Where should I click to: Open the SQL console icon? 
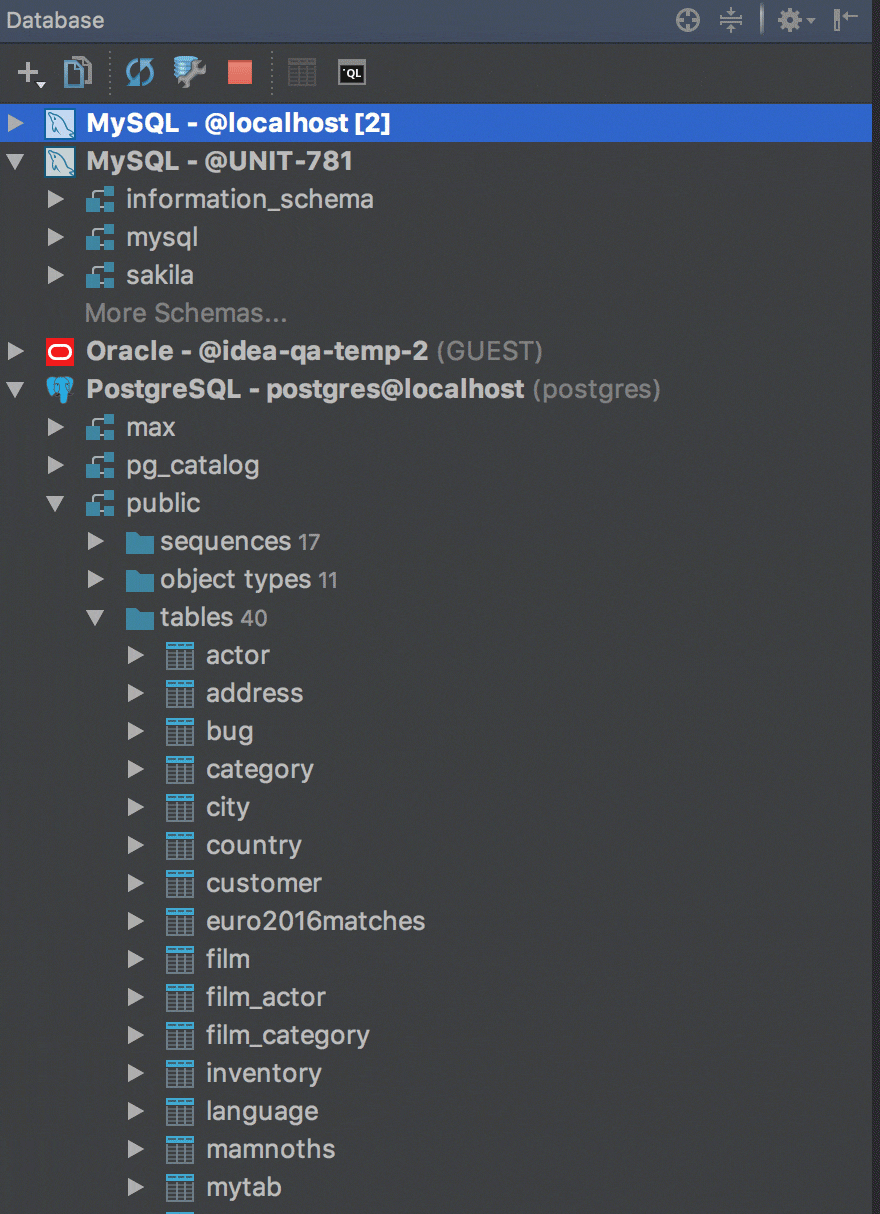click(x=352, y=72)
